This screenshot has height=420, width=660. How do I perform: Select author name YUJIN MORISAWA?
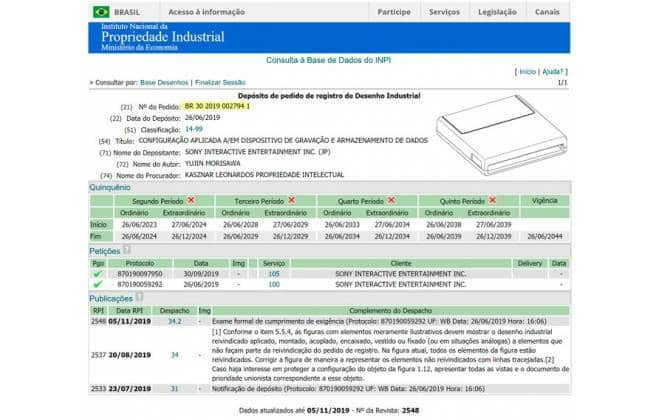pos(213,163)
